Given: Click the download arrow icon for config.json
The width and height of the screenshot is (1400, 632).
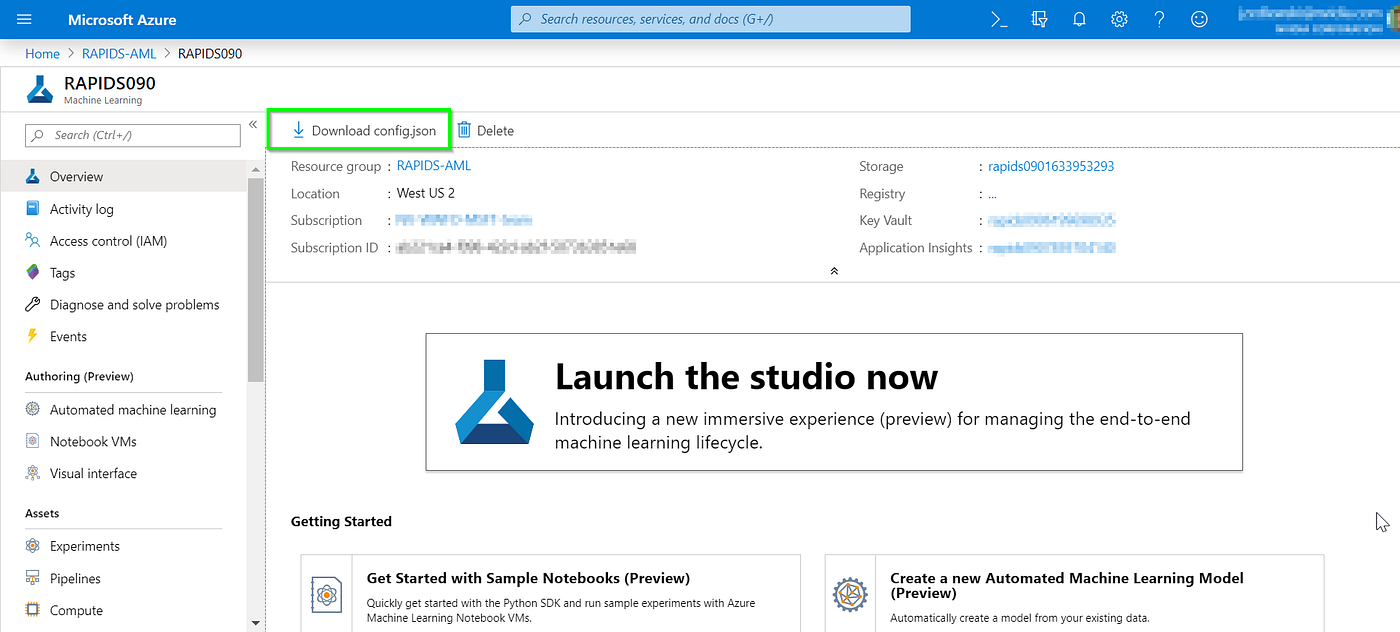Looking at the screenshot, I should pos(297,130).
